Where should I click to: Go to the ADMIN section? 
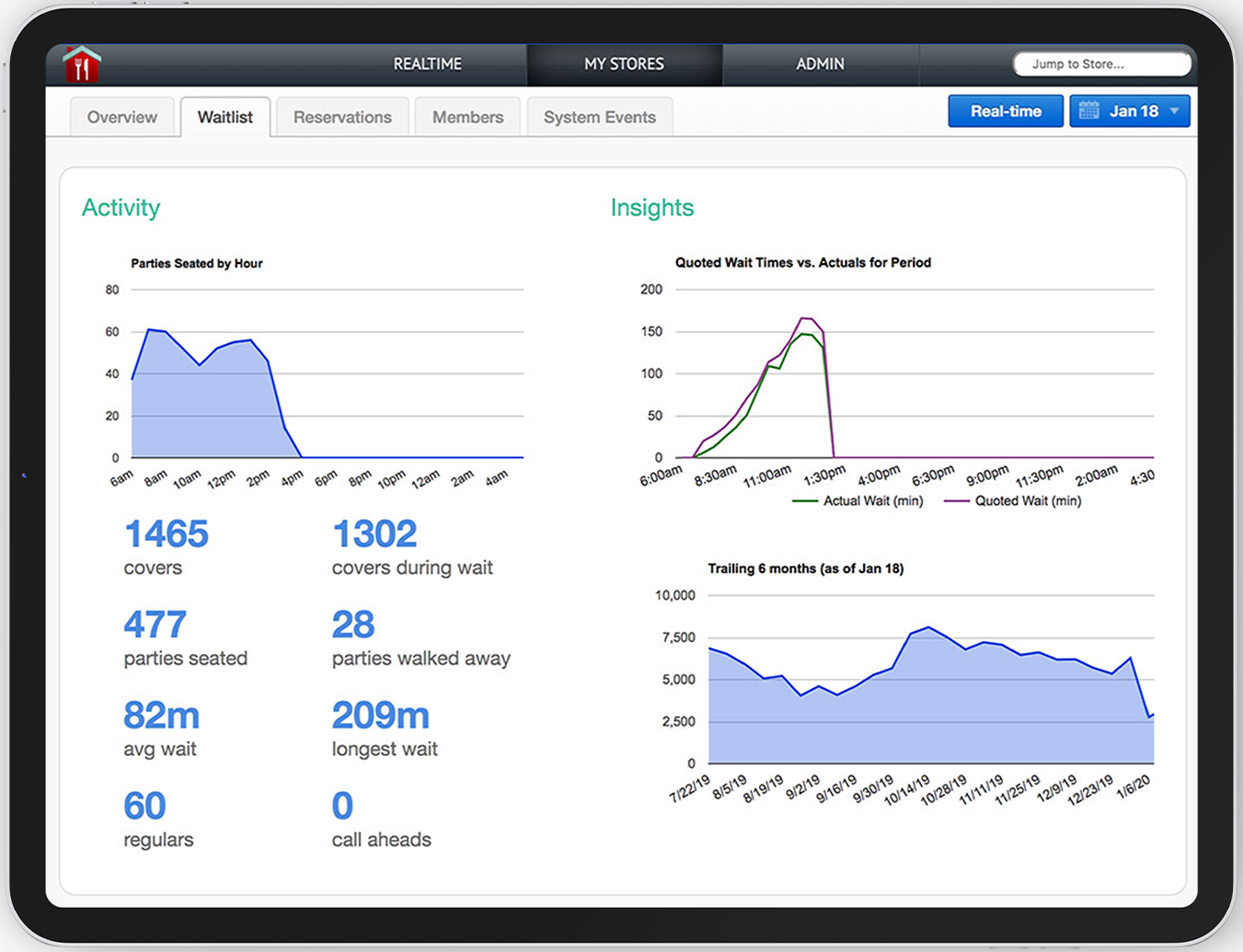[820, 64]
